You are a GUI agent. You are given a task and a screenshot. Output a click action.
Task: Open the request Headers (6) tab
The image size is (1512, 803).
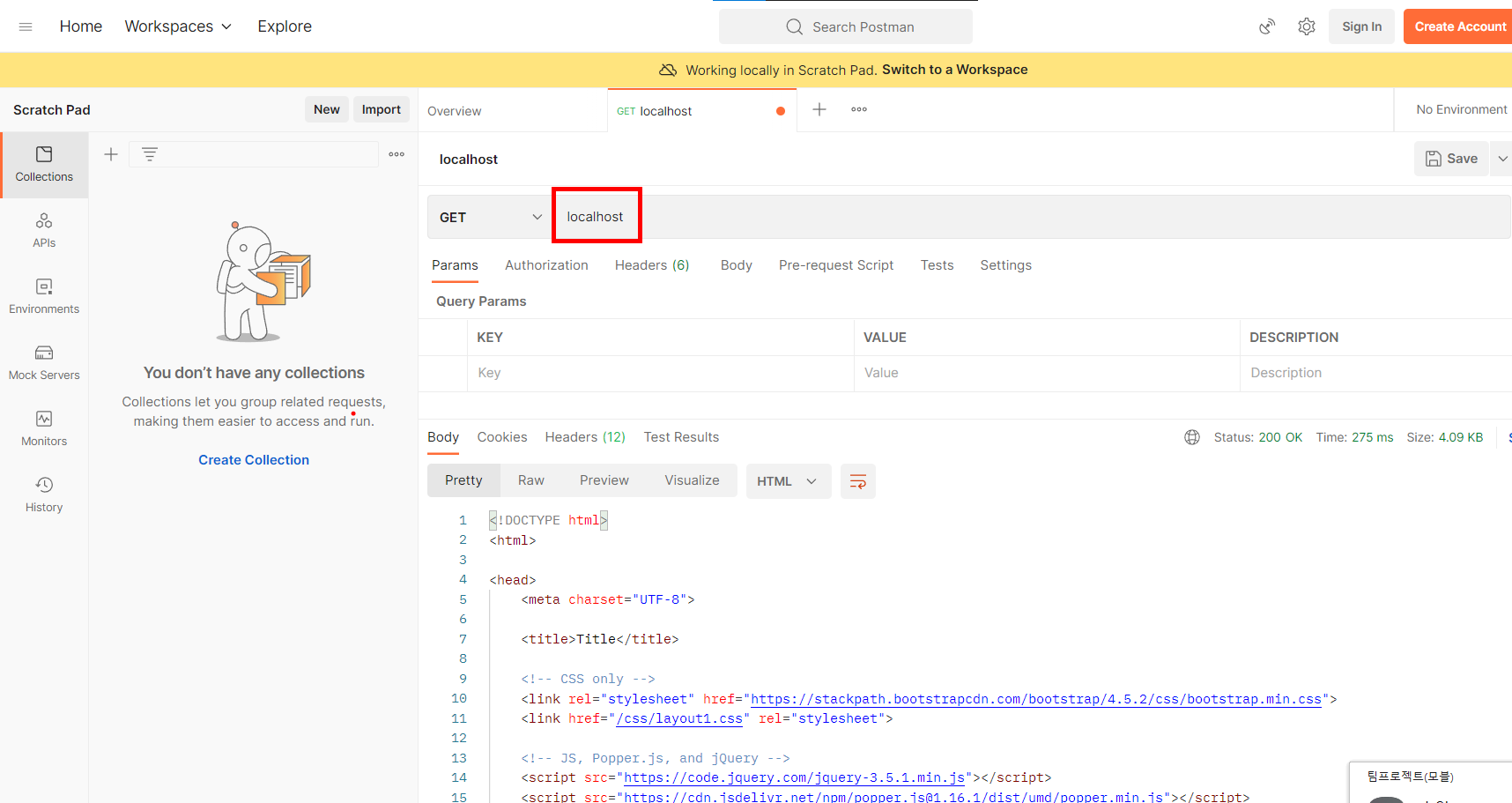(x=652, y=265)
